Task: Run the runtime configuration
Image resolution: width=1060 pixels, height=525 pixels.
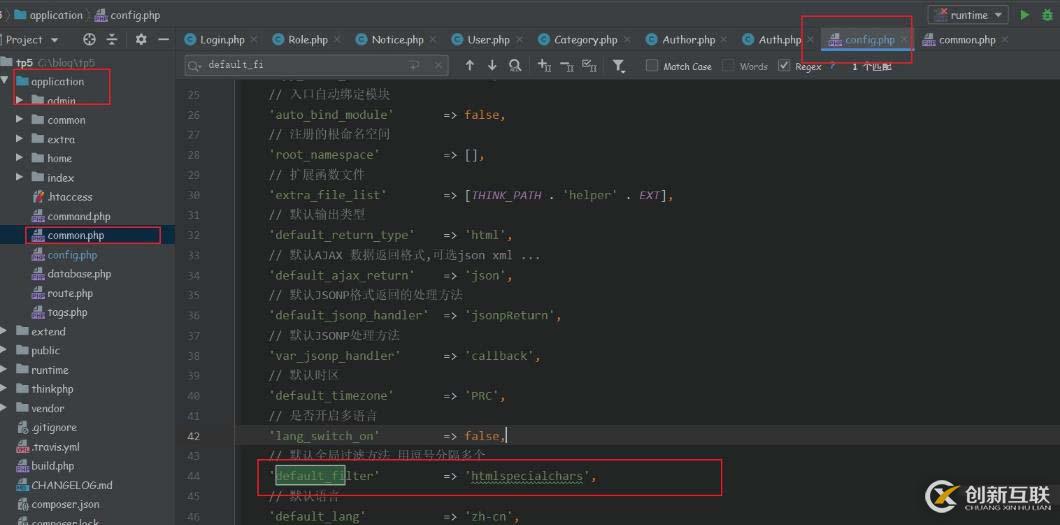Action: (x=1025, y=15)
